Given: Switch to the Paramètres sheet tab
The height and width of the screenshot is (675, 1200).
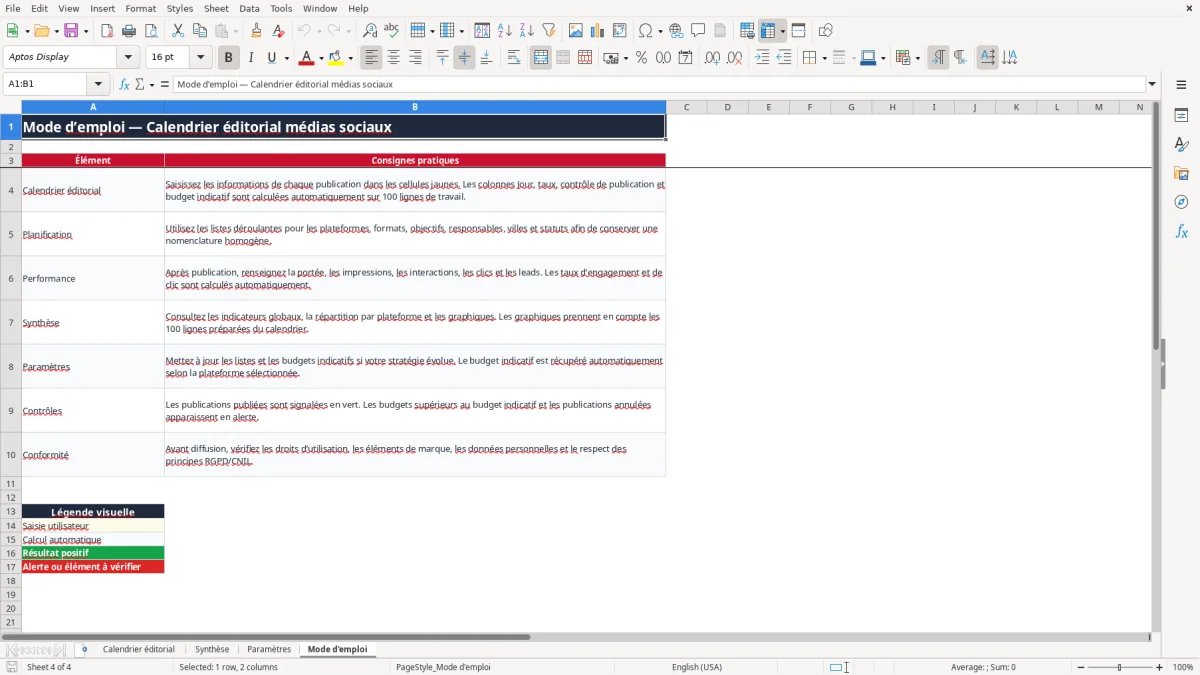Looking at the screenshot, I should 269,649.
